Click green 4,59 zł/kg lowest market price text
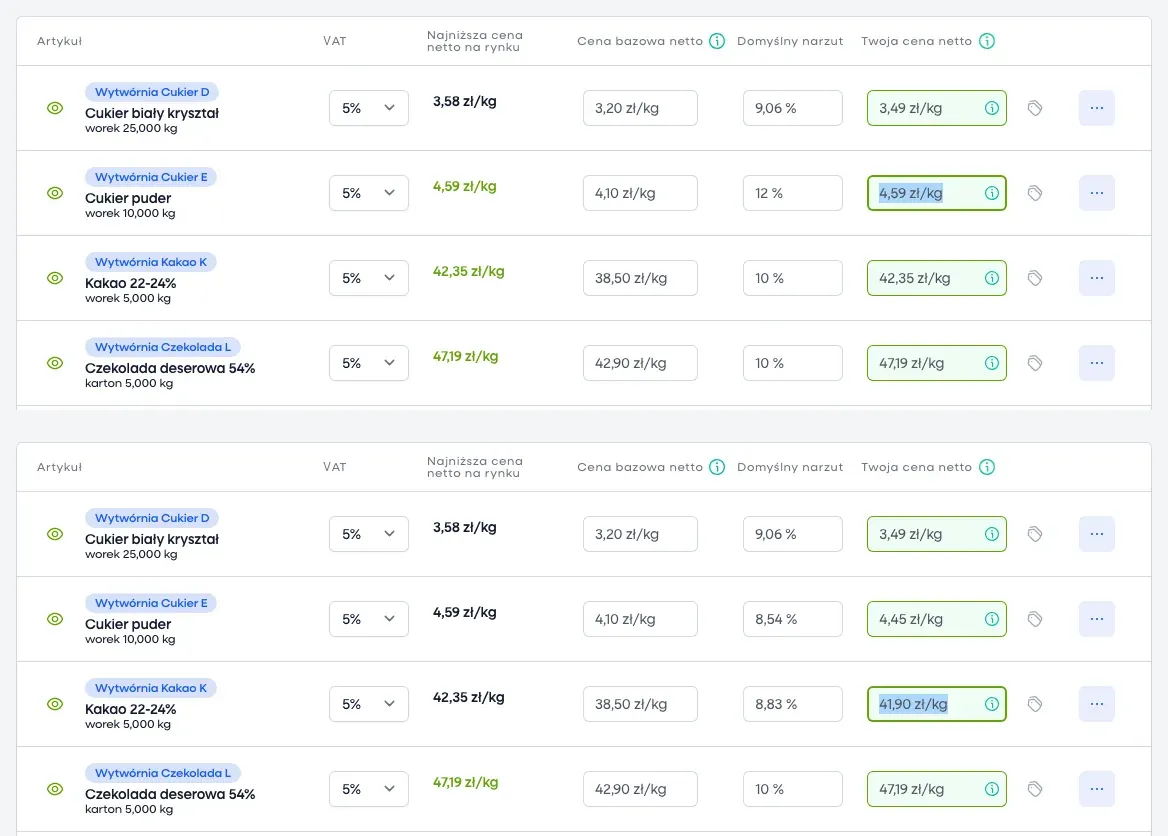 click(464, 186)
